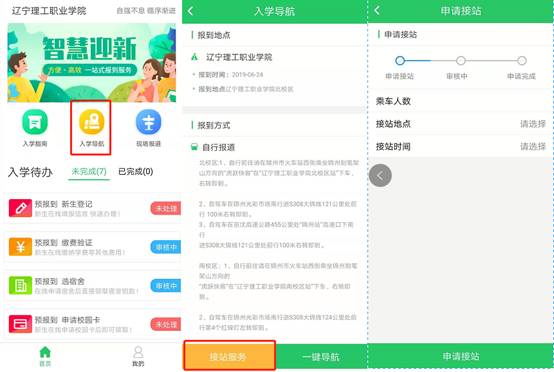554x372 pixels.
Task: Click the 乘车人数 input row
Action: pos(461,101)
